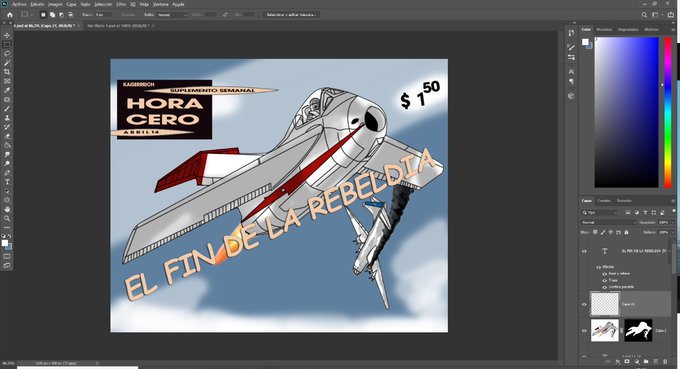This screenshot has width=680, height=369.
Task: Hide the EL FIN DE LA REBELDIA text layer
Action: (584, 251)
